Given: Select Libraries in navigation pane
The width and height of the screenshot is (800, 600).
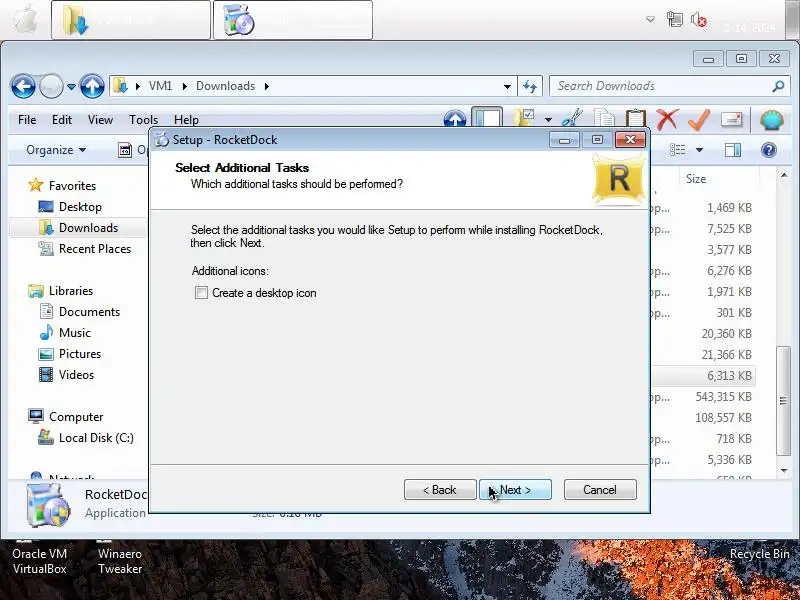Looking at the screenshot, I should pos(71,291).
